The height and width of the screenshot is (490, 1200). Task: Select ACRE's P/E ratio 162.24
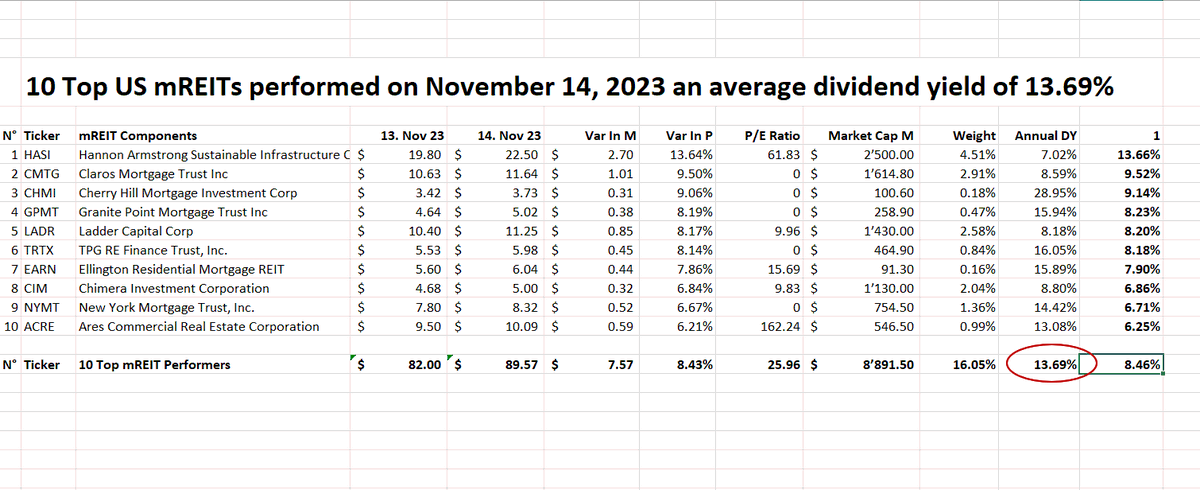tap(781, 326)
